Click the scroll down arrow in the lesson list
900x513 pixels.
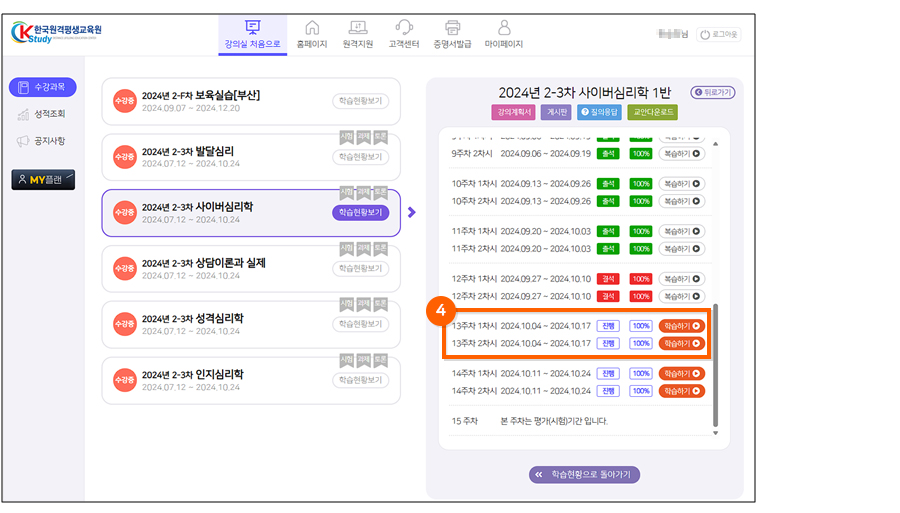point(715,432)
